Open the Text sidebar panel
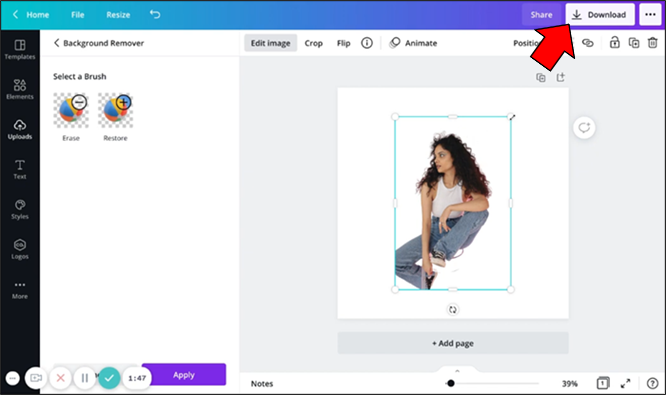The height and width of the screenshot is (395, 666). coord(20,169)
